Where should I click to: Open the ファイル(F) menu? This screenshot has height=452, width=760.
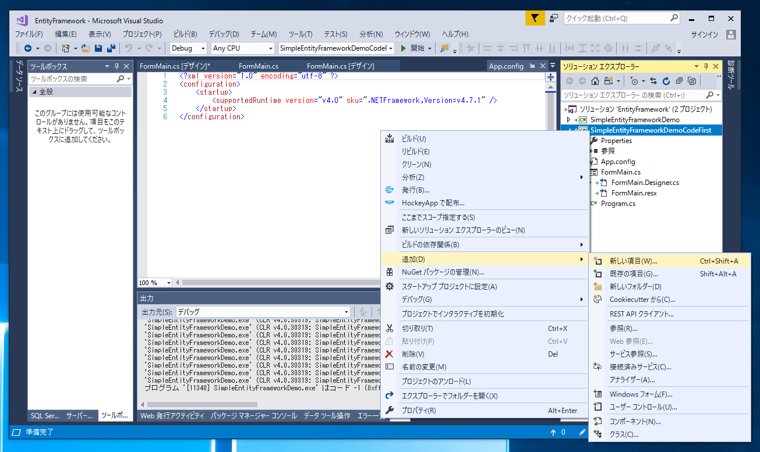point(29,34)
